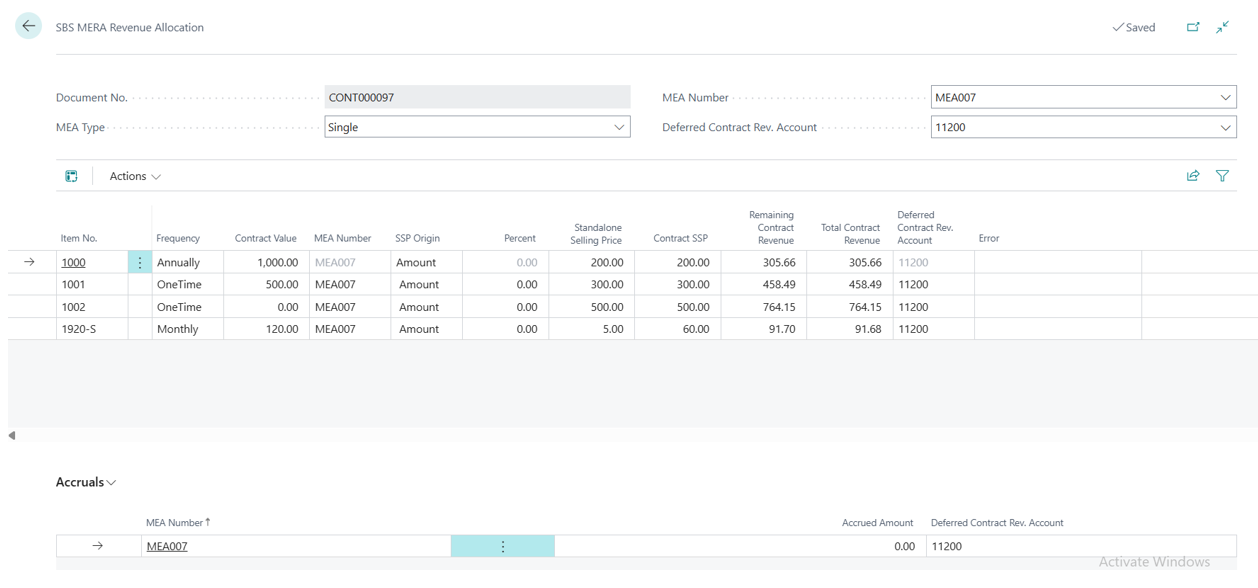Expand the MEA Number dropdown
The height and width of the screenshot is (588, 1258).
click(x=1225, y=98)
